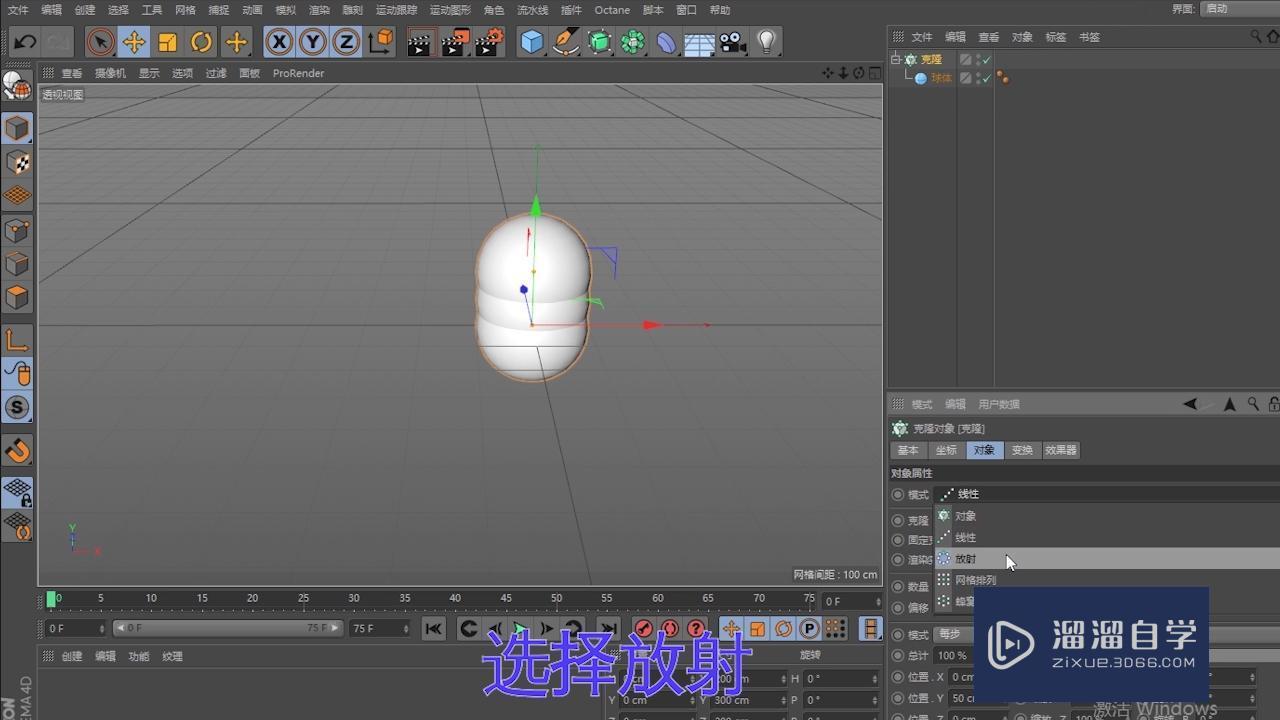The image size is (1280, 720).
Task: Select 球体 object in object manager
Action: point(941,78)
